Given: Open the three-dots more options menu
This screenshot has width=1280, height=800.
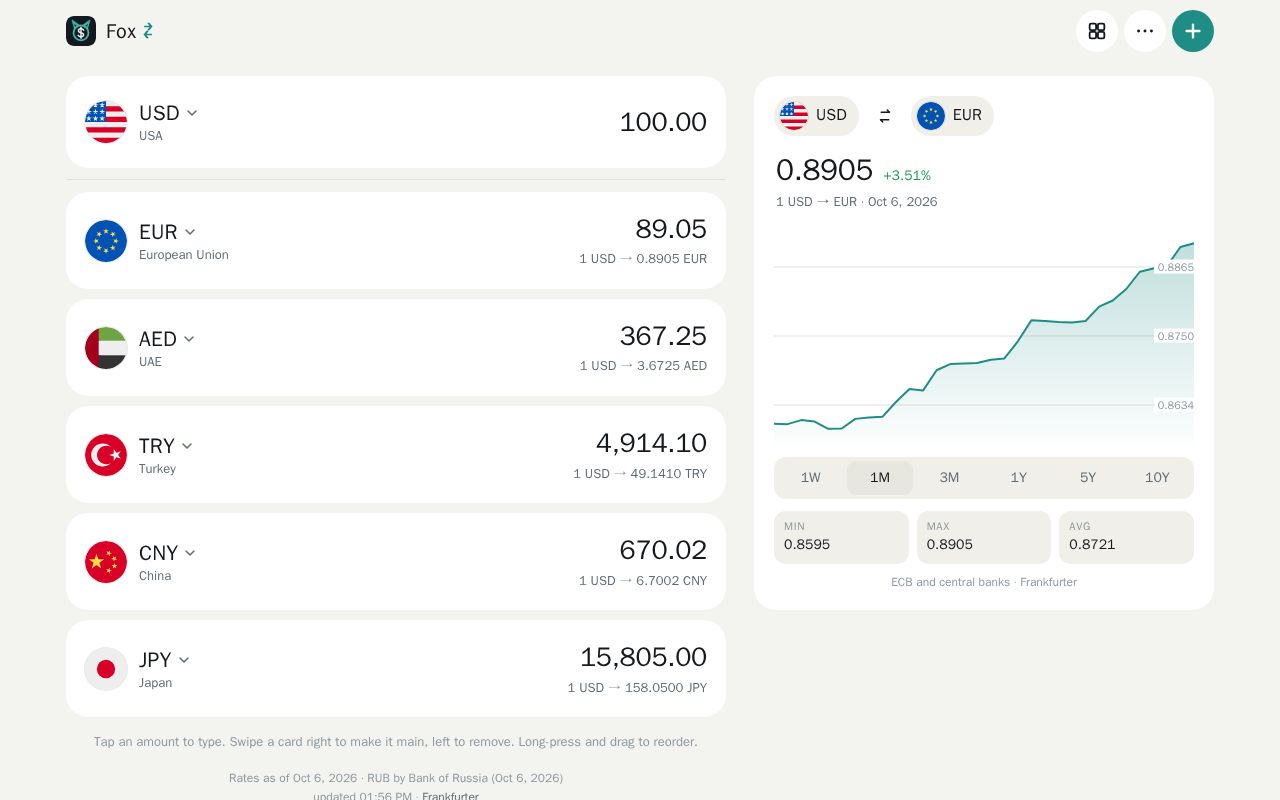Looking at the screenshot, I should tap(1145, 31).
